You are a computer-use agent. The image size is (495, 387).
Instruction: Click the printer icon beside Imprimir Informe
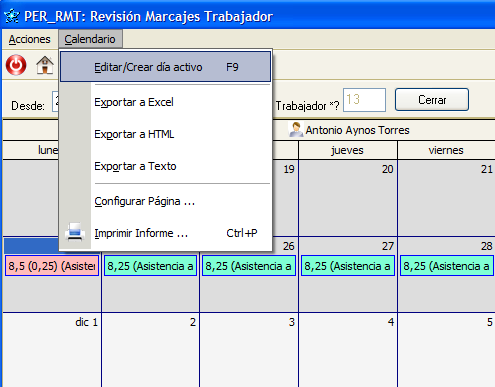click(x=75, y=232)
